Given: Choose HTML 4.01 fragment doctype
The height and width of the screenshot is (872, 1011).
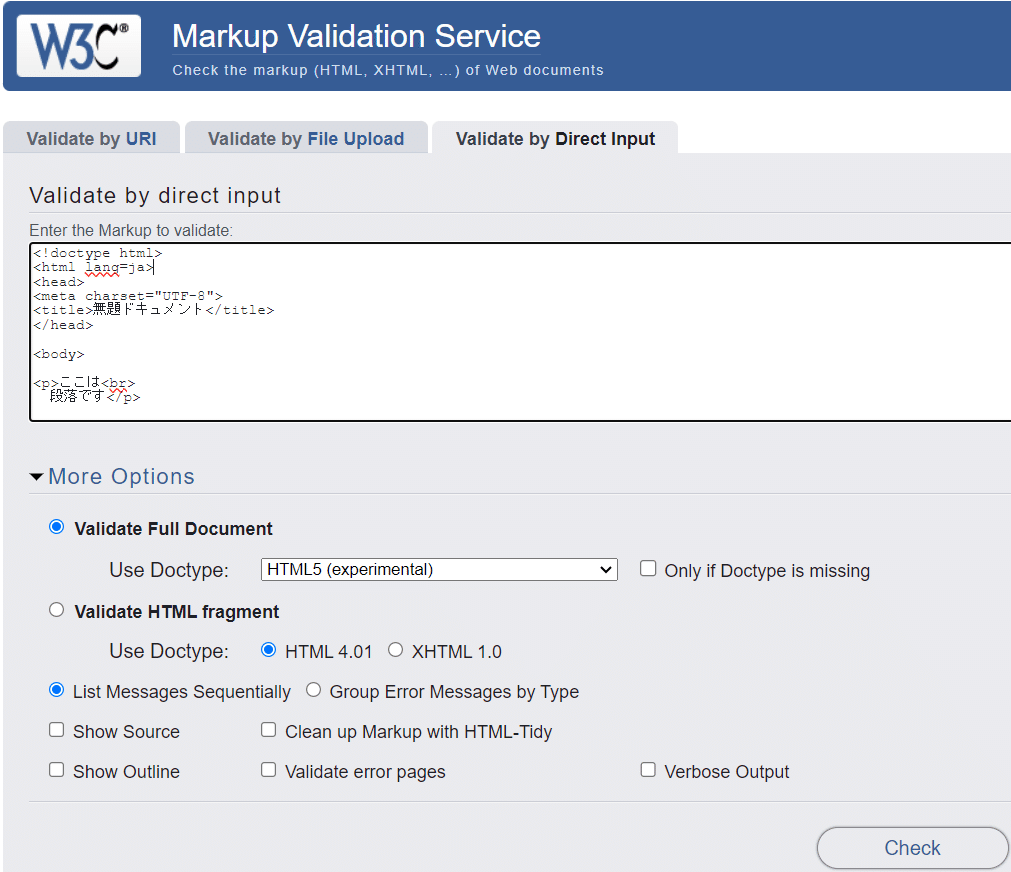Looking at the screenshot, I should click(x=269, y=649).
